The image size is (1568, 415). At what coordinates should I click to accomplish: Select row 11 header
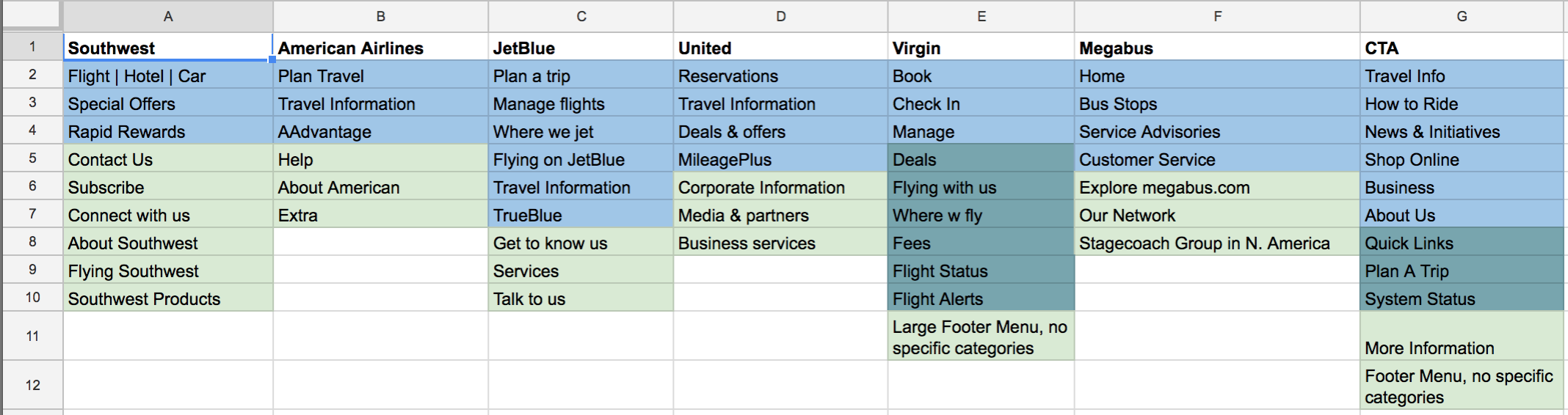32,336
